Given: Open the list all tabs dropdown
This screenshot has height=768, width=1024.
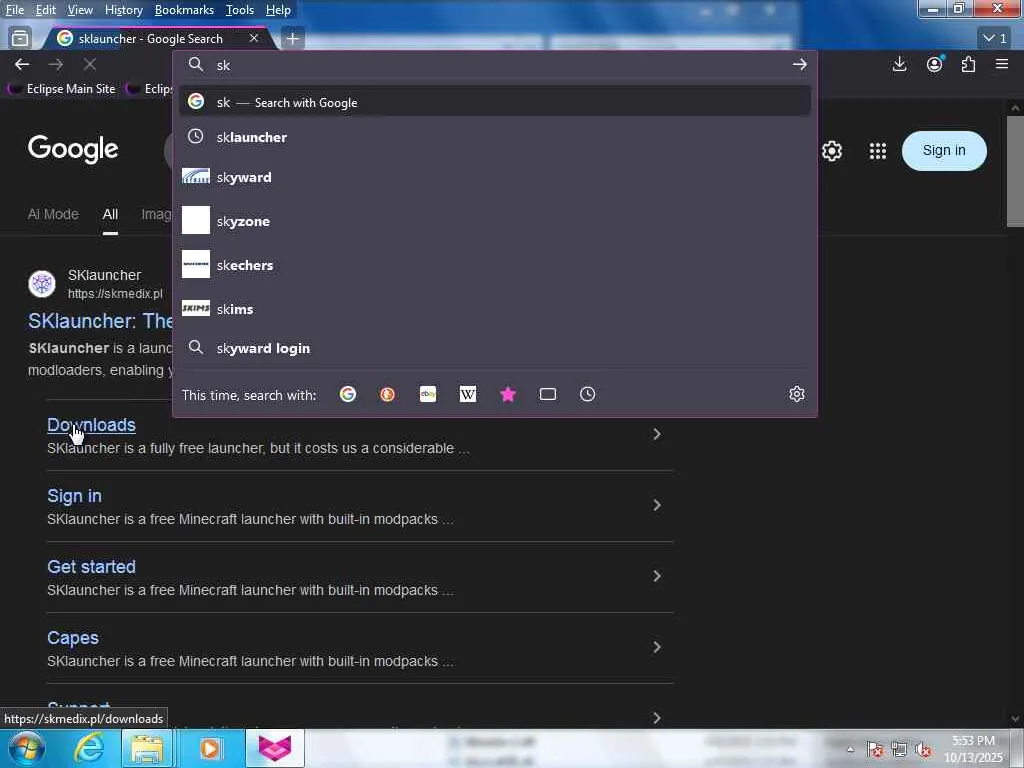Looking at the screenshot, I should pos(994,39).
